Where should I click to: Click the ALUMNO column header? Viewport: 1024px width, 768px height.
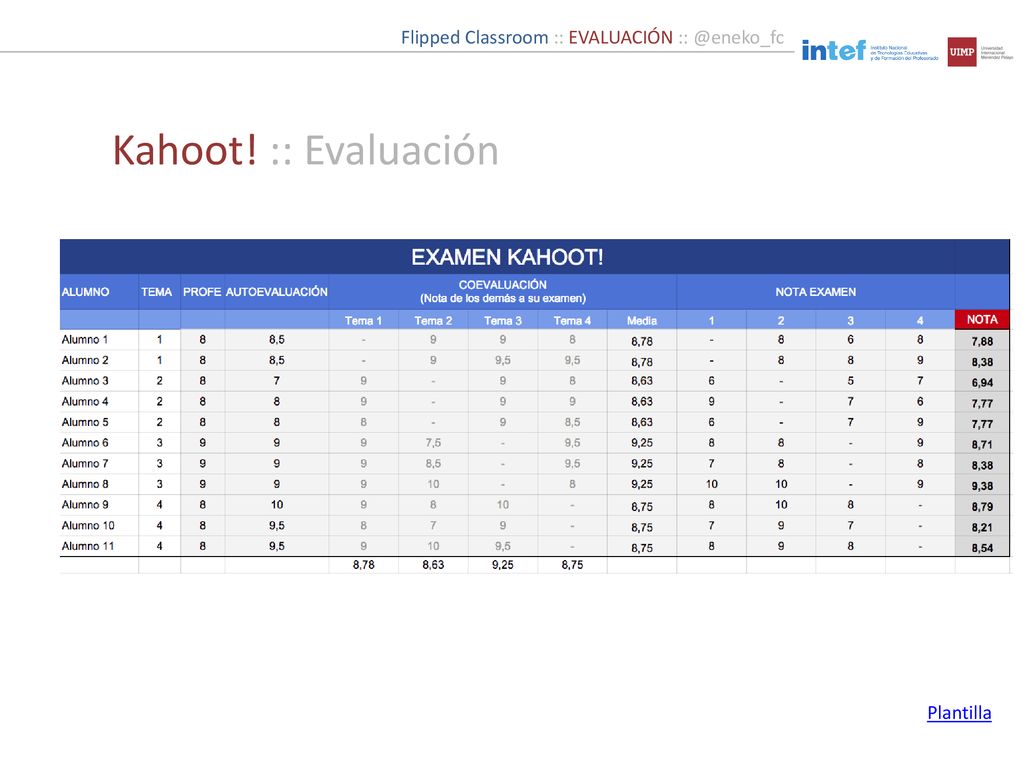click(x=86, y=292)
